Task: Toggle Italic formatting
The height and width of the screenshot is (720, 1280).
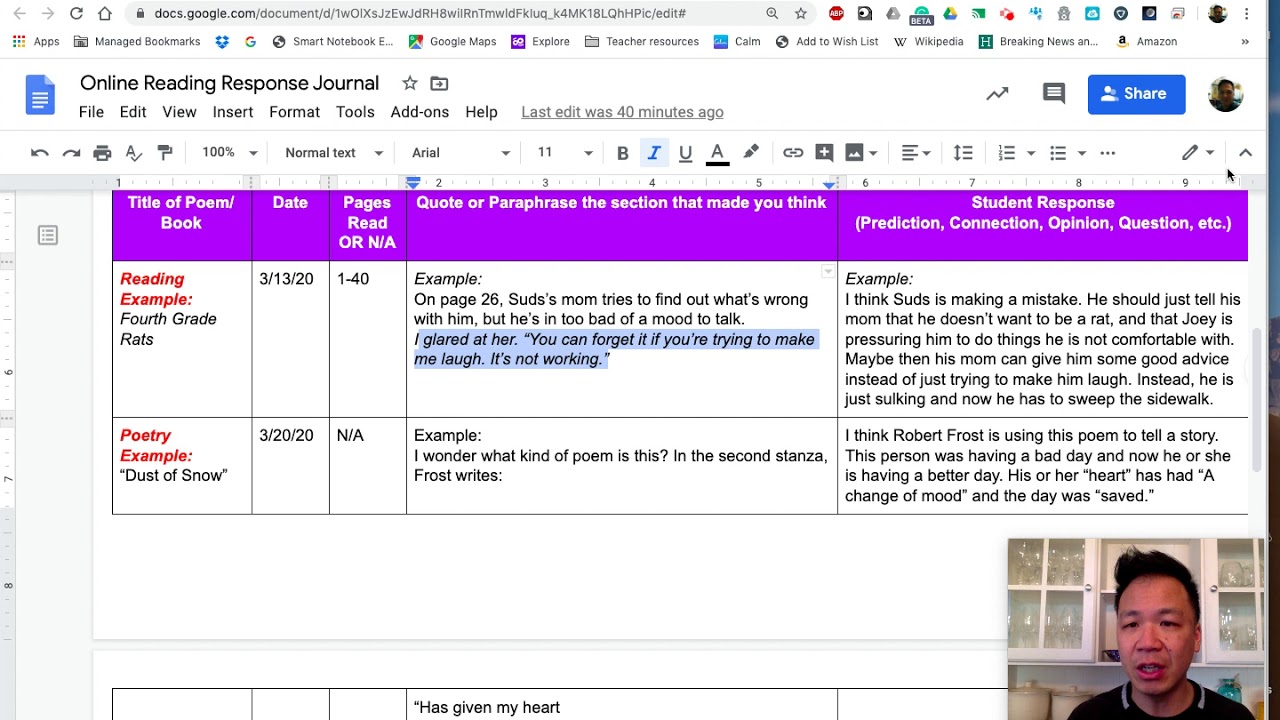Action: coord(654,153)
